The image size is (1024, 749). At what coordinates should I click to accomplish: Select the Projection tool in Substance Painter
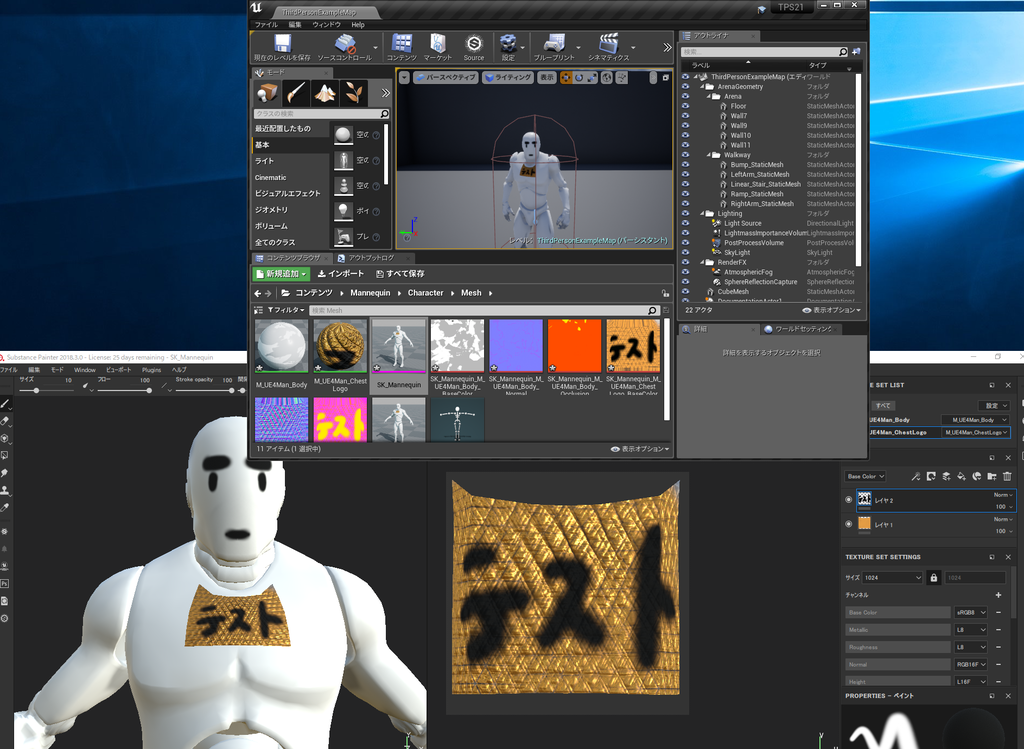click(5, 438)
